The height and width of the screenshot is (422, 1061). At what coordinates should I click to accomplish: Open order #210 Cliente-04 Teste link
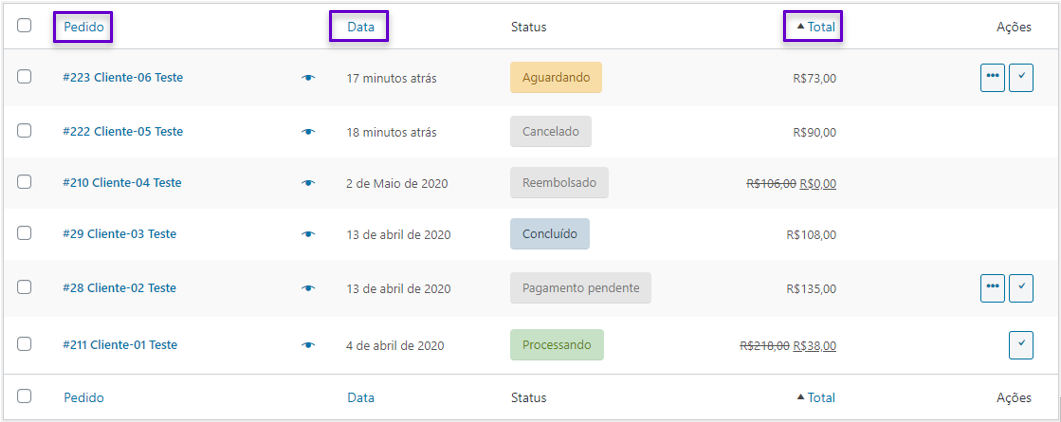point(122,183)
